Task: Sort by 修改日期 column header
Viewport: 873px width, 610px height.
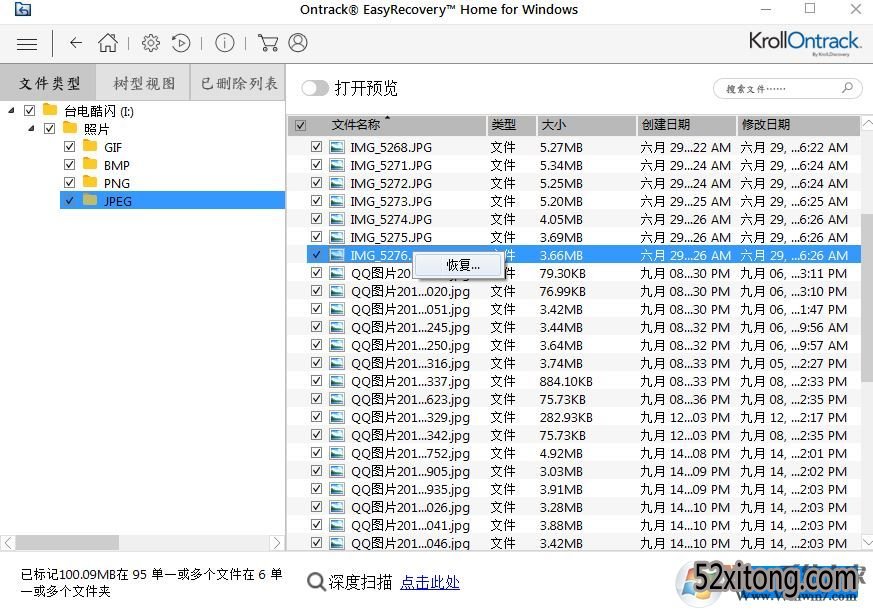Action: tap(799, 125)
